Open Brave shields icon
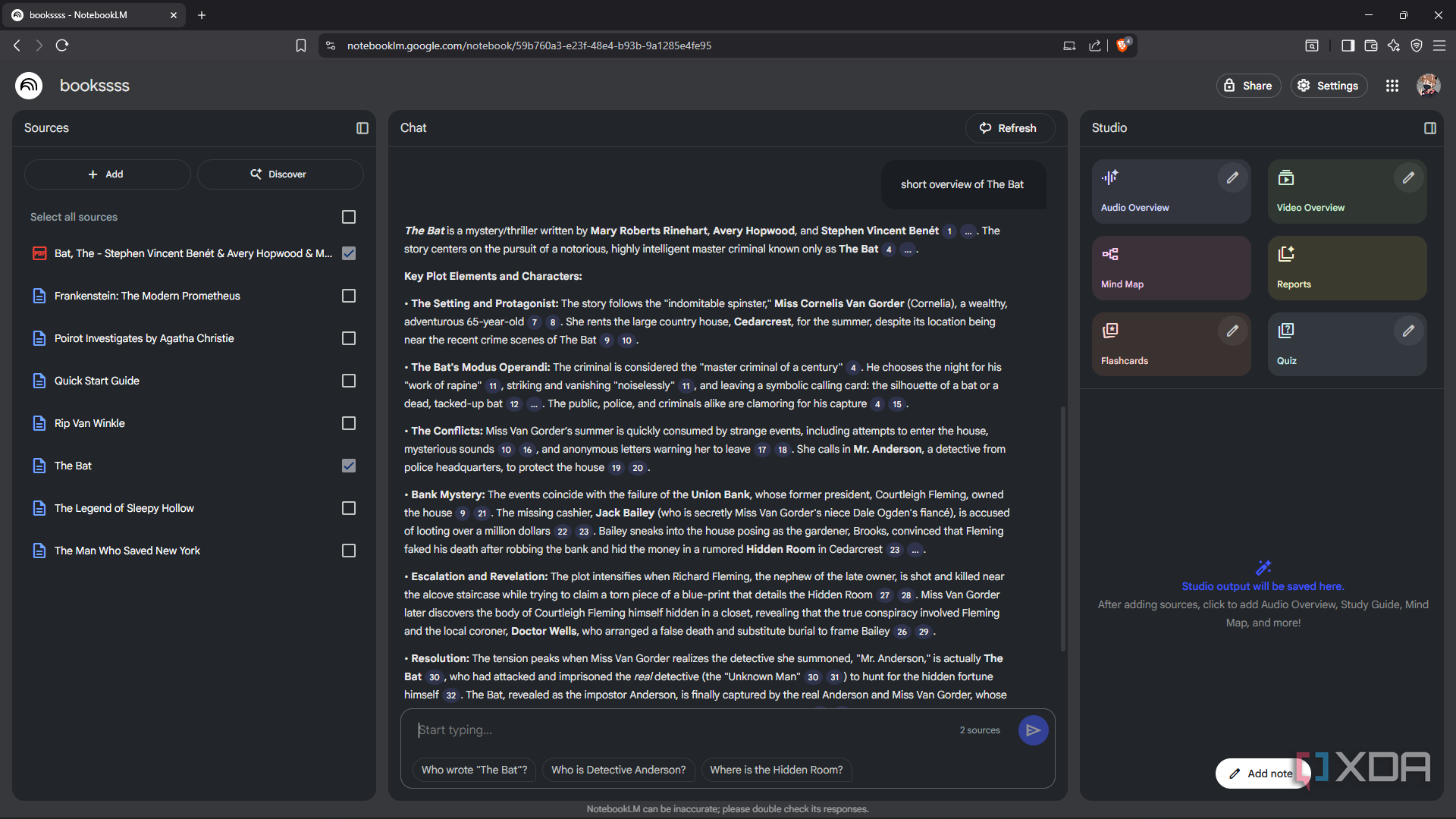1456x819 pixels. pyautogui.click(x=1123, y=45)
